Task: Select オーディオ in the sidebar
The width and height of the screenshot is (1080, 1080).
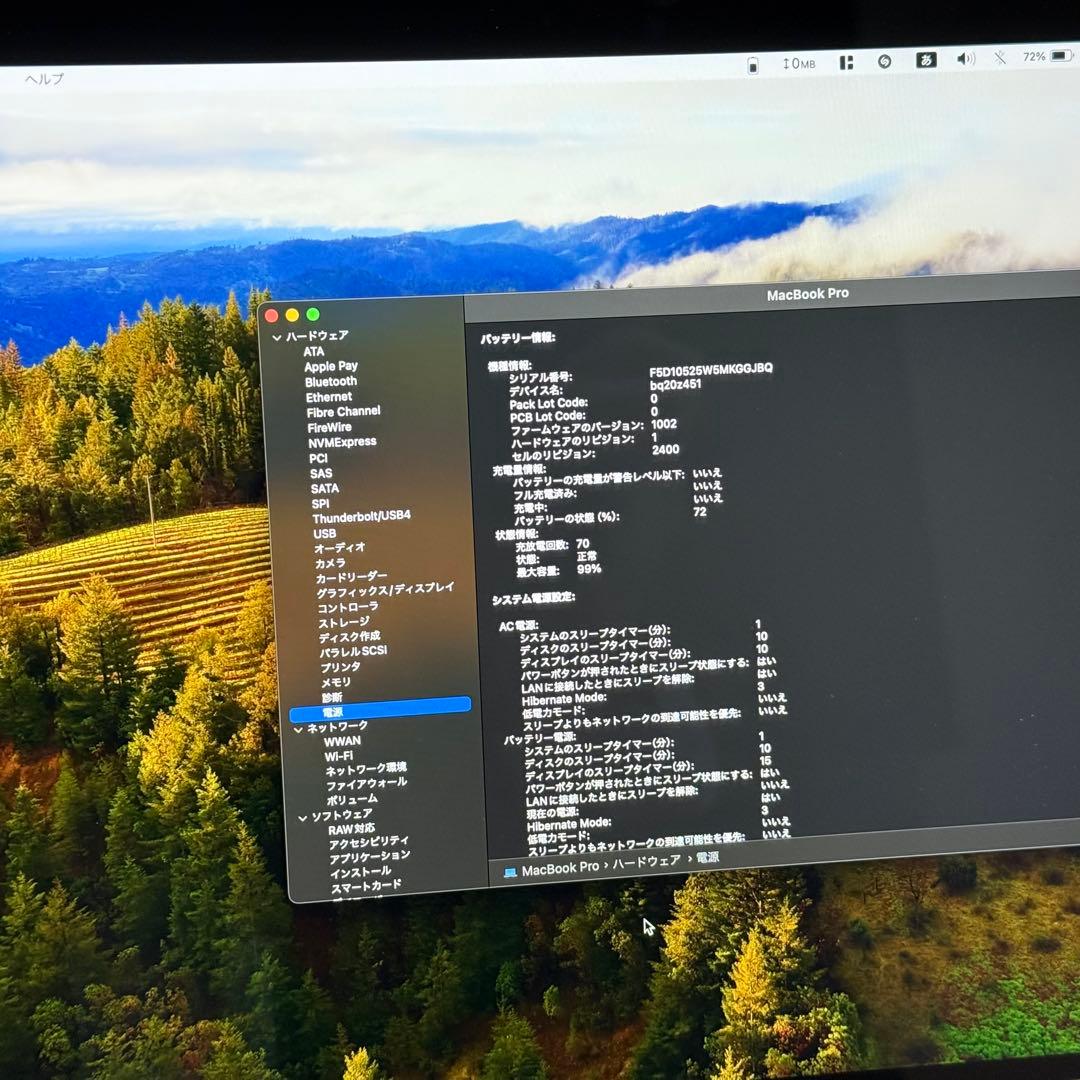Action: 340,548
